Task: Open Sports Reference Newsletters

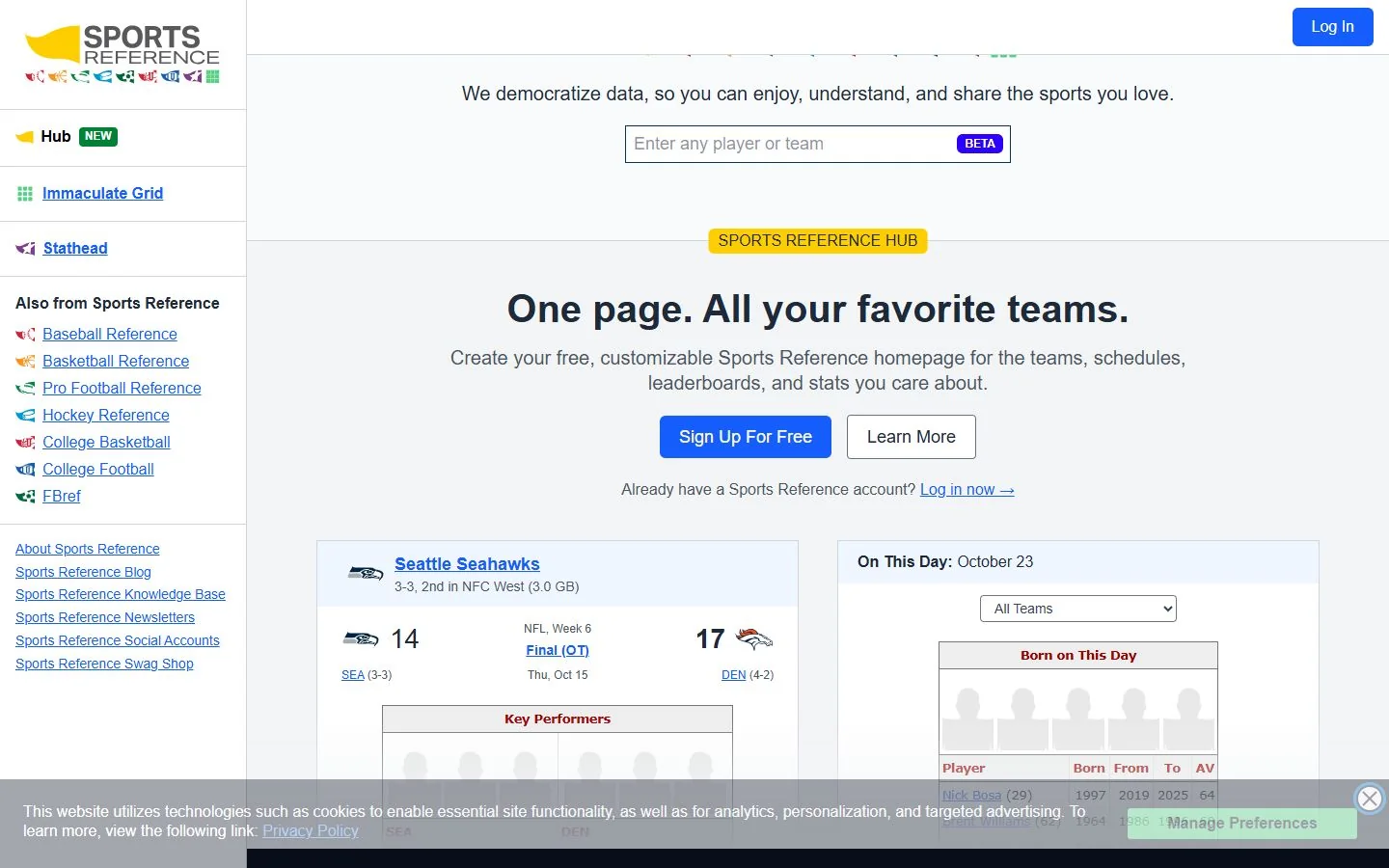Action: pos(105,617)
